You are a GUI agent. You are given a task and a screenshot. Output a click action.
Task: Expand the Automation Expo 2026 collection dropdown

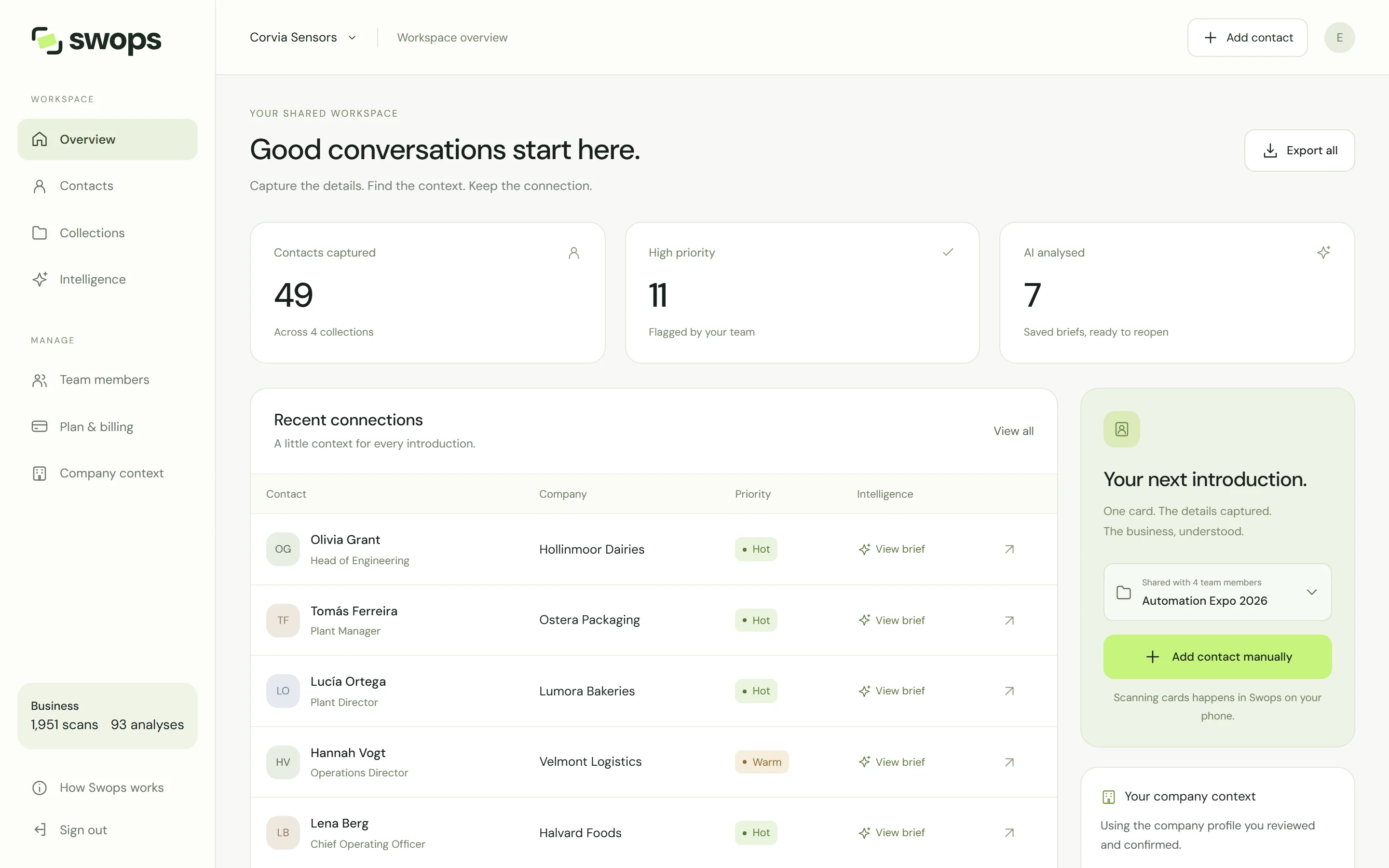(1217, 593)
